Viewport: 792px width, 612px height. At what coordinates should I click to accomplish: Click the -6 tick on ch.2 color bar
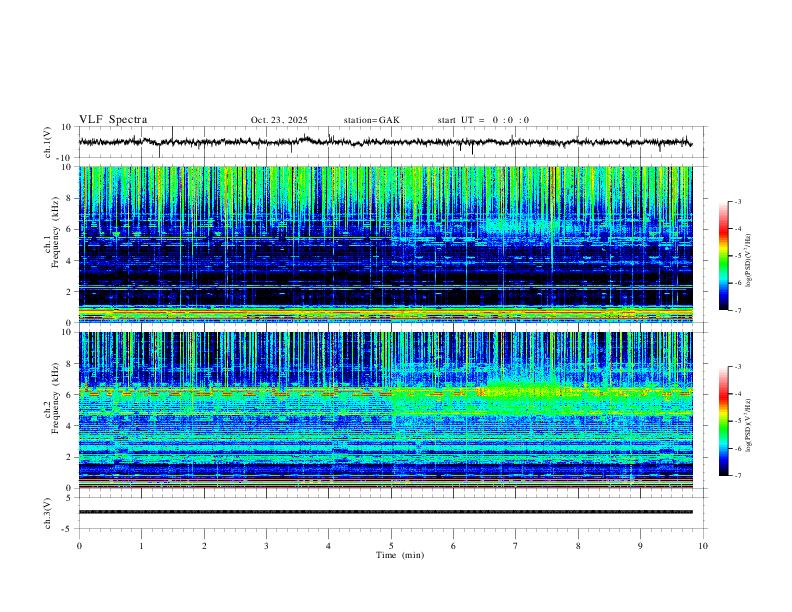[x=738, y=448]
